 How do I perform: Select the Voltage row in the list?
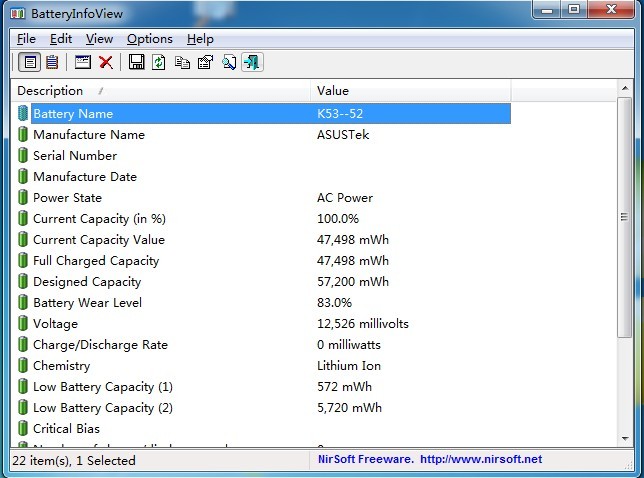[x=55, y=324]
